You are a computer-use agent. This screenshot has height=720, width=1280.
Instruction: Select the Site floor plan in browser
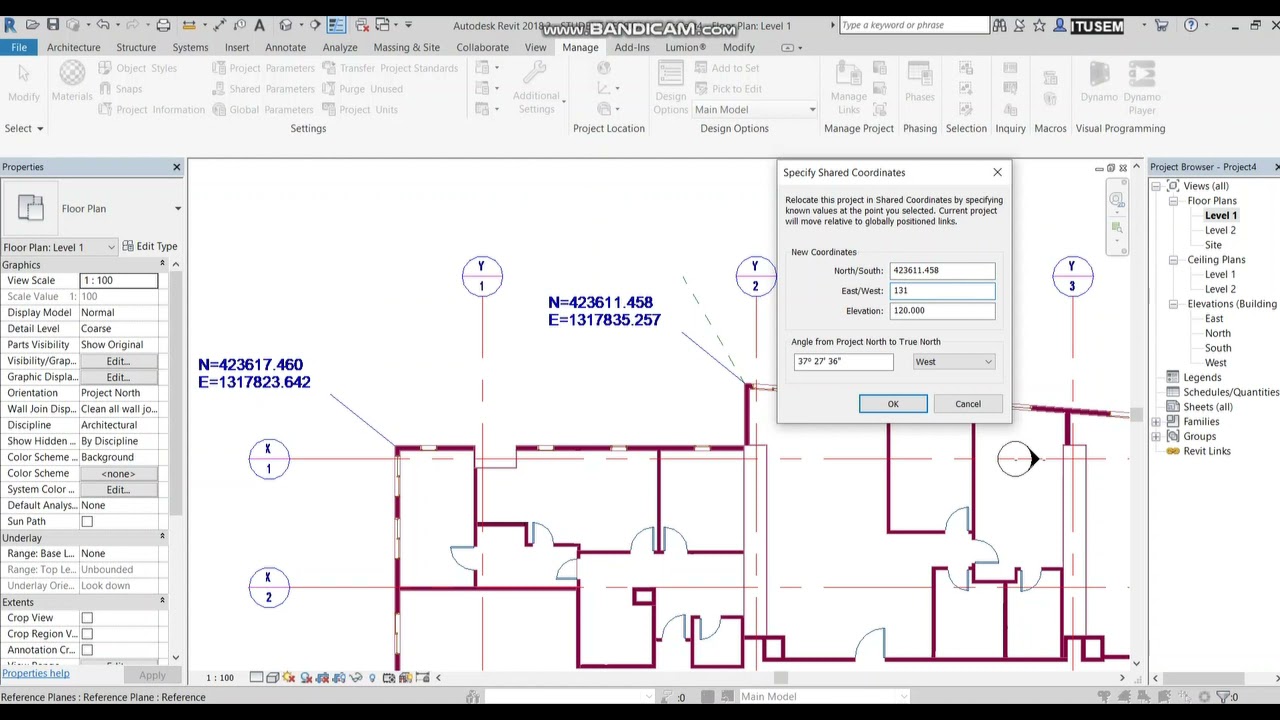click(x=1213, y=245)
